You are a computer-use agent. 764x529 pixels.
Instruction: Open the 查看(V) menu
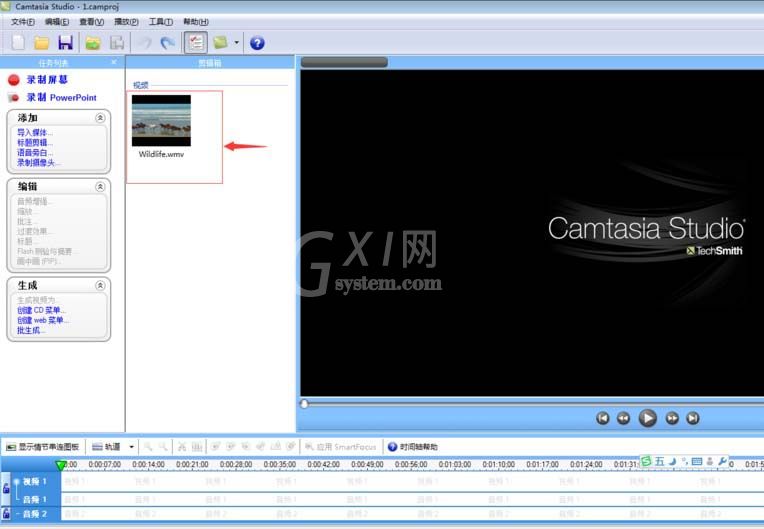click(x=92, y=22)
